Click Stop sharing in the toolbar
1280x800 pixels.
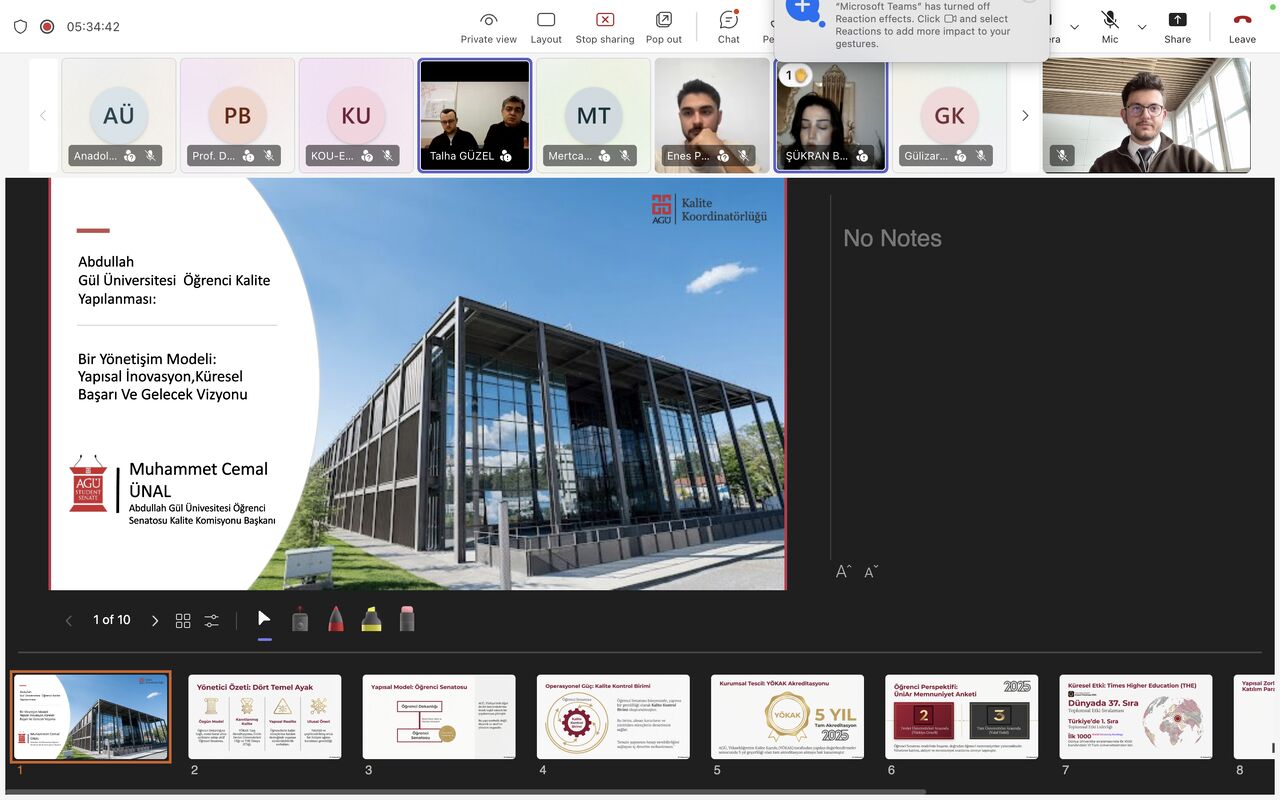(605, 27)
